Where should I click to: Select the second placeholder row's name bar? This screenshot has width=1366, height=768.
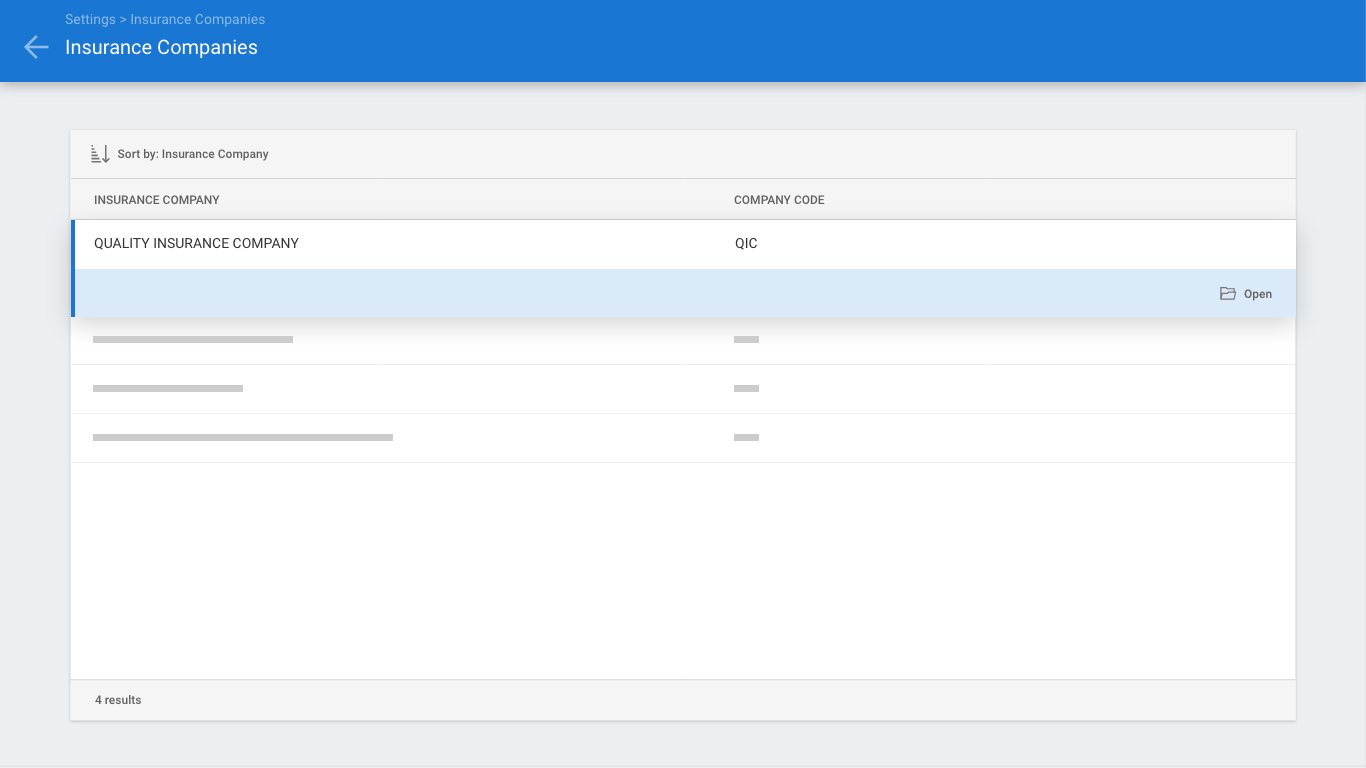(x=168, y=388)
